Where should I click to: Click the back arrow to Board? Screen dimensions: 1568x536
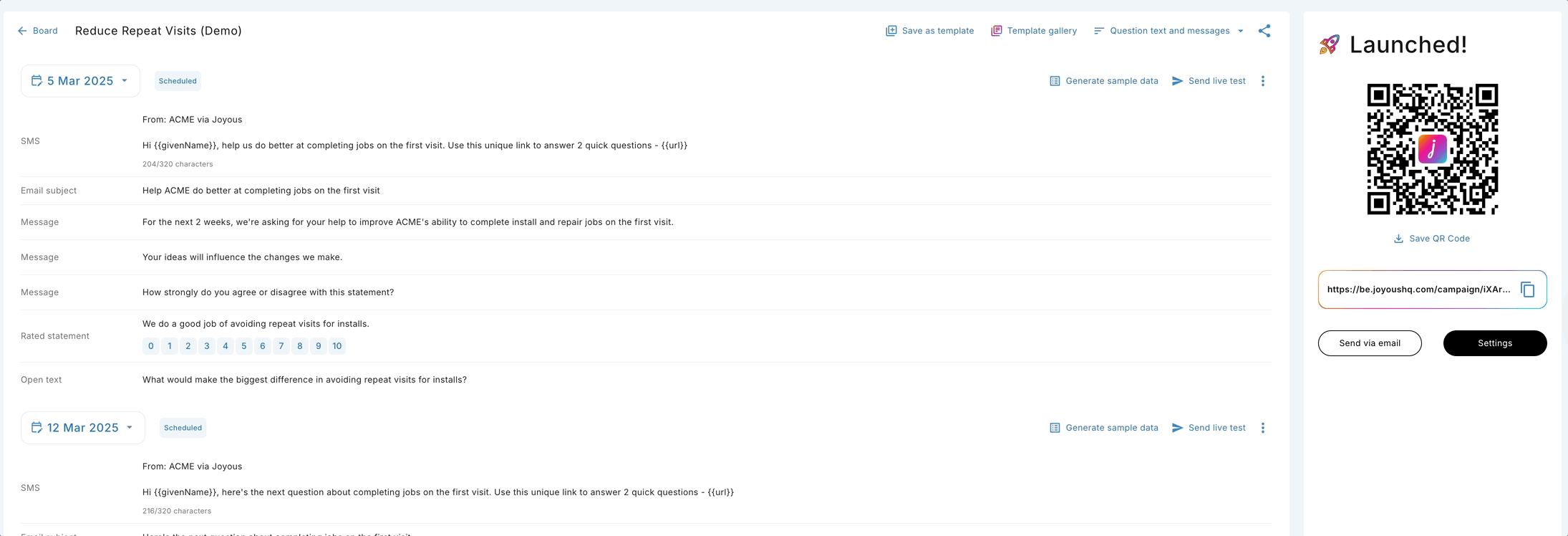tap(22, 31)
